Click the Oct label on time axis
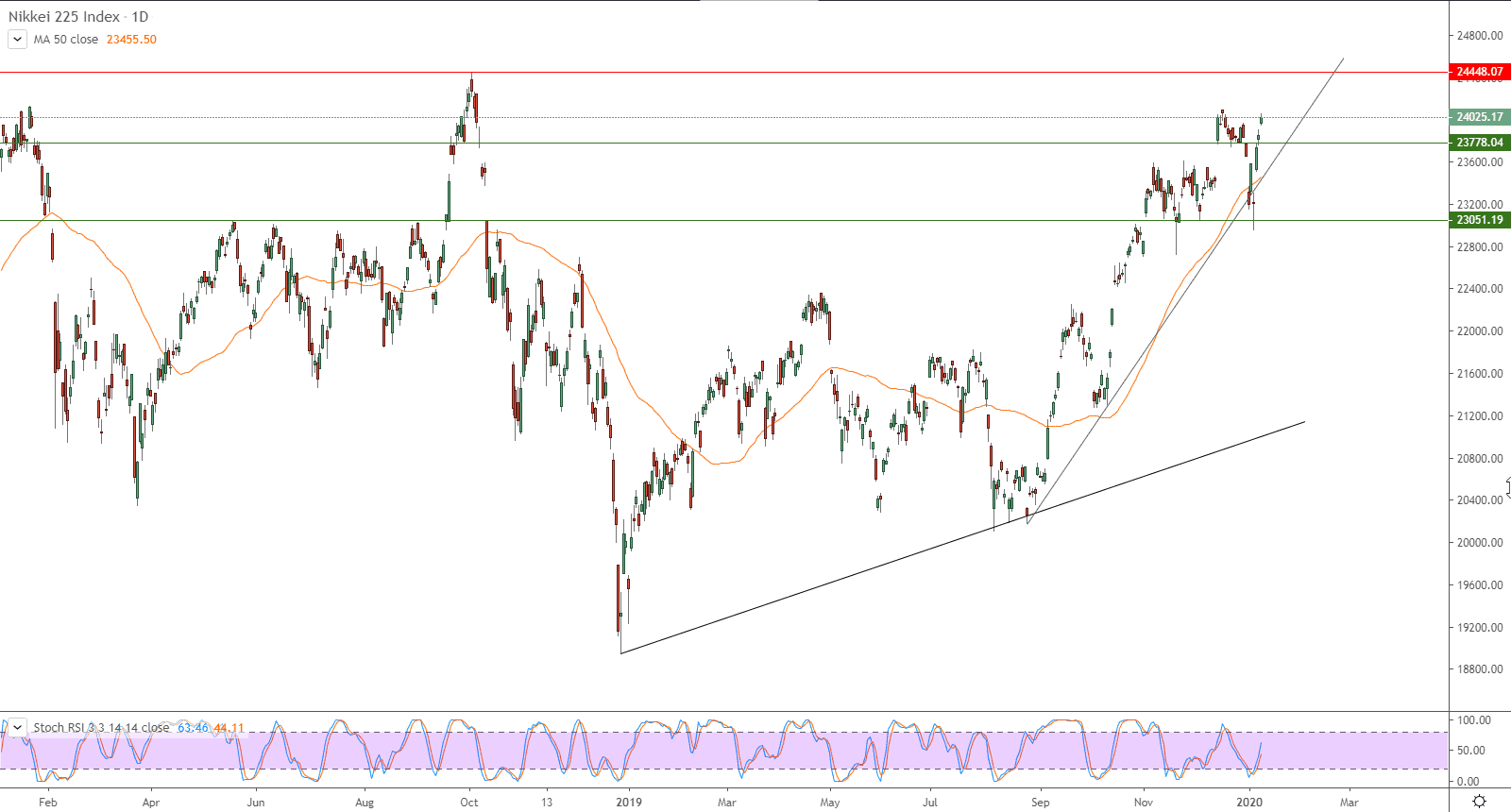Screen dimensions: 1511x812 point(469,803)
